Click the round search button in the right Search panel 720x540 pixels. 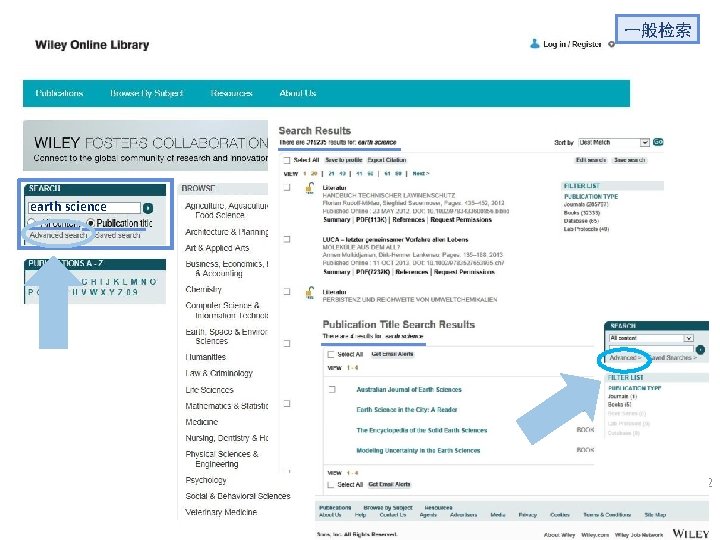click(700, 350)
